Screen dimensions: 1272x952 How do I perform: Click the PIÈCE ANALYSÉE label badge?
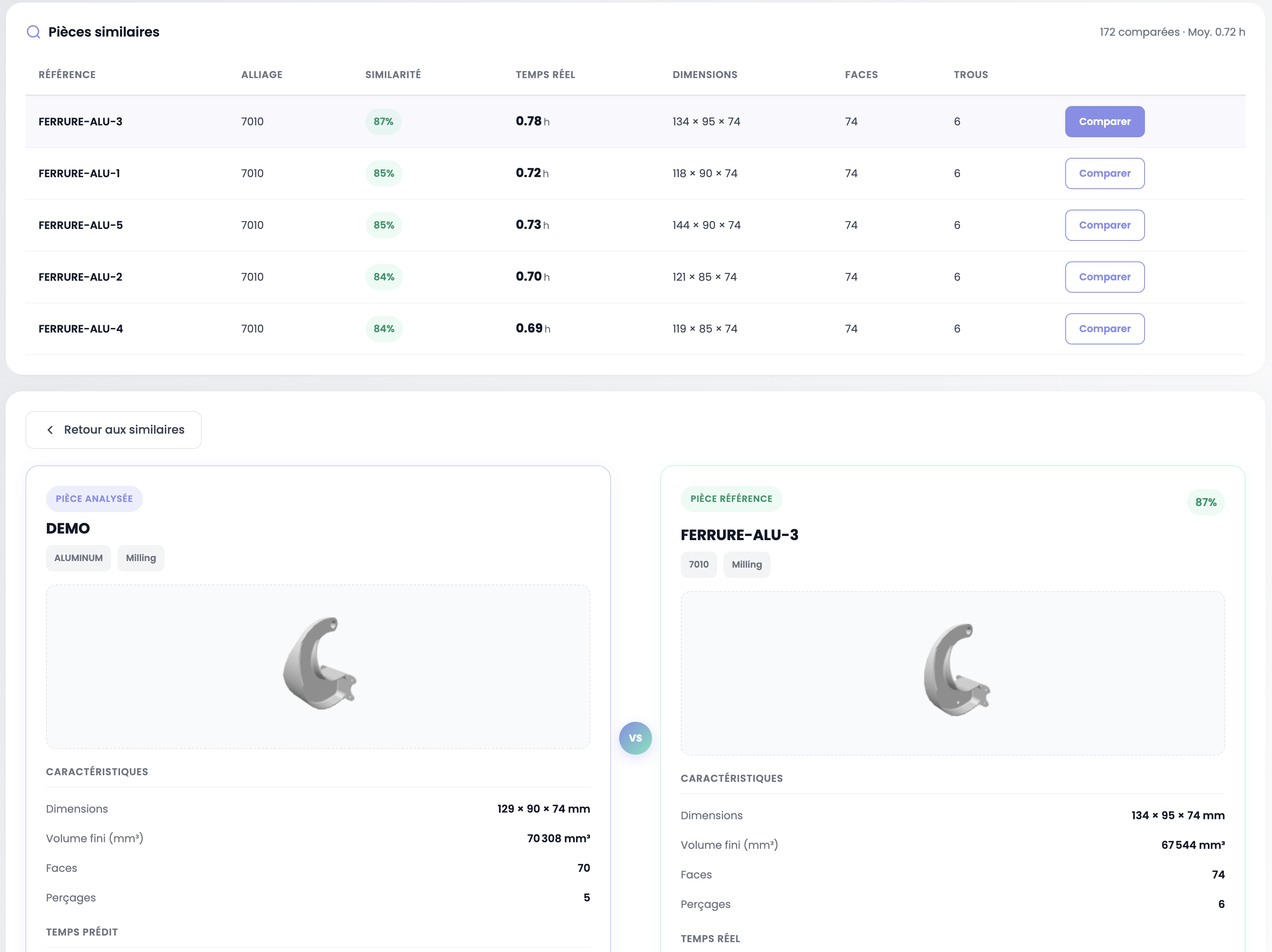[94, 499]
